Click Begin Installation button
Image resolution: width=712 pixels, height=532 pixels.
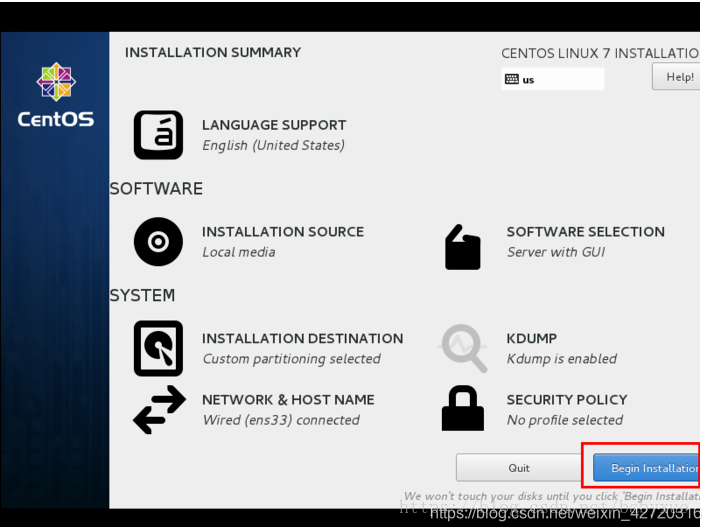(x=646, y=468)
